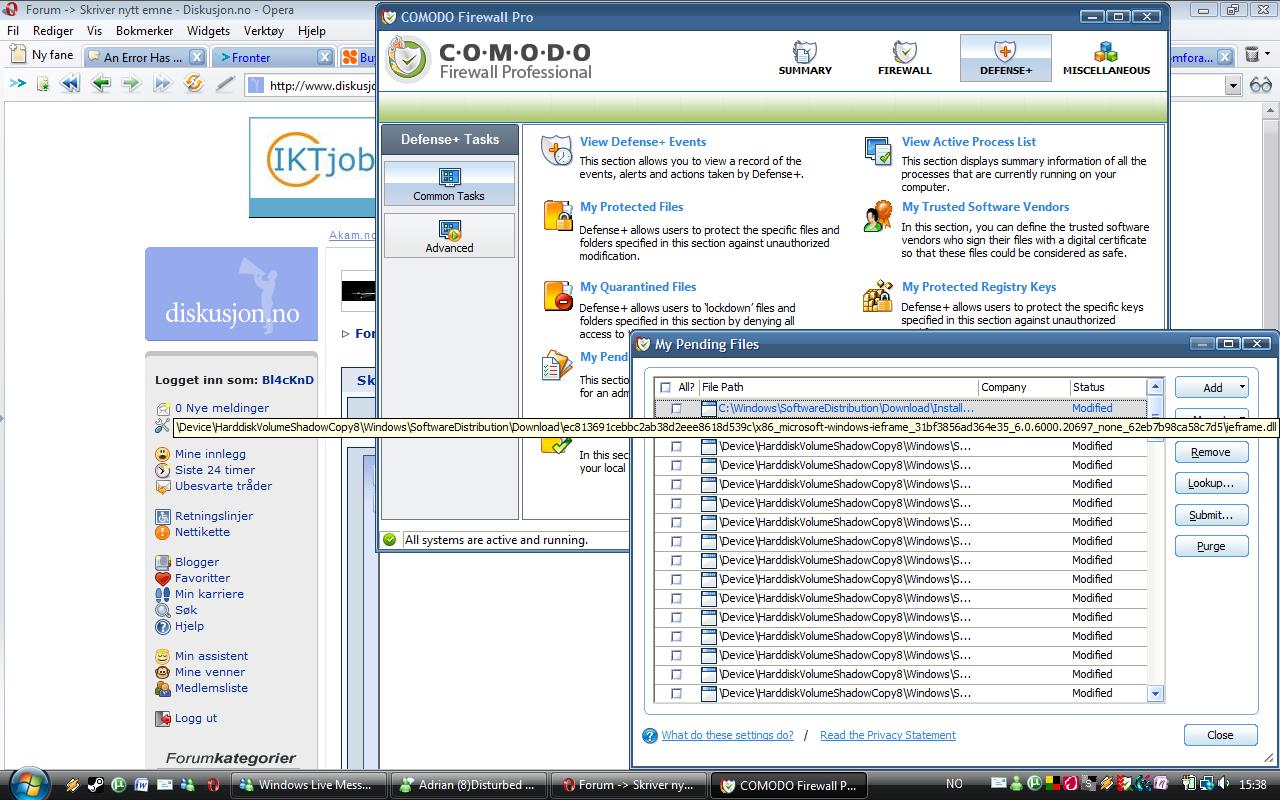Open the Rediger menu
This screenshot has height=800, width=1280.
53,31
